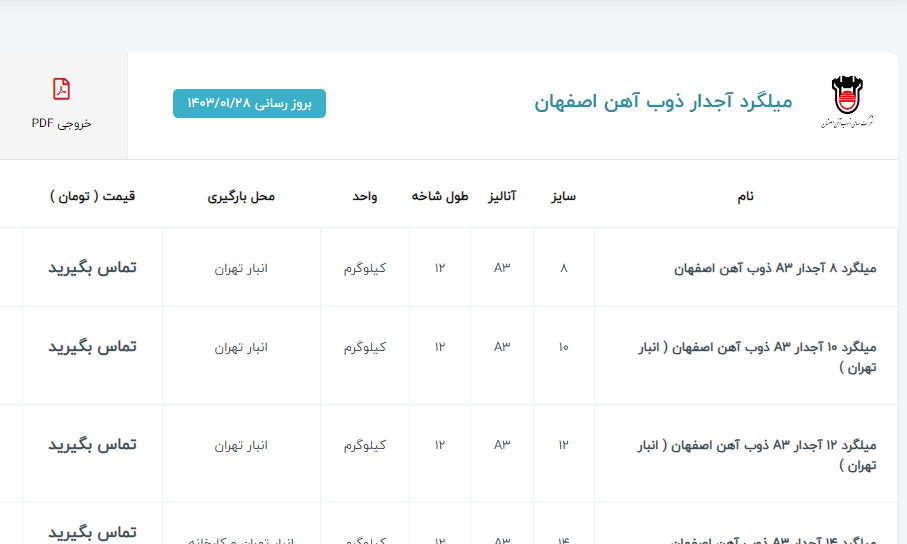Select the سایز column header
Viewport: 907px width, 544px height.
564,196
